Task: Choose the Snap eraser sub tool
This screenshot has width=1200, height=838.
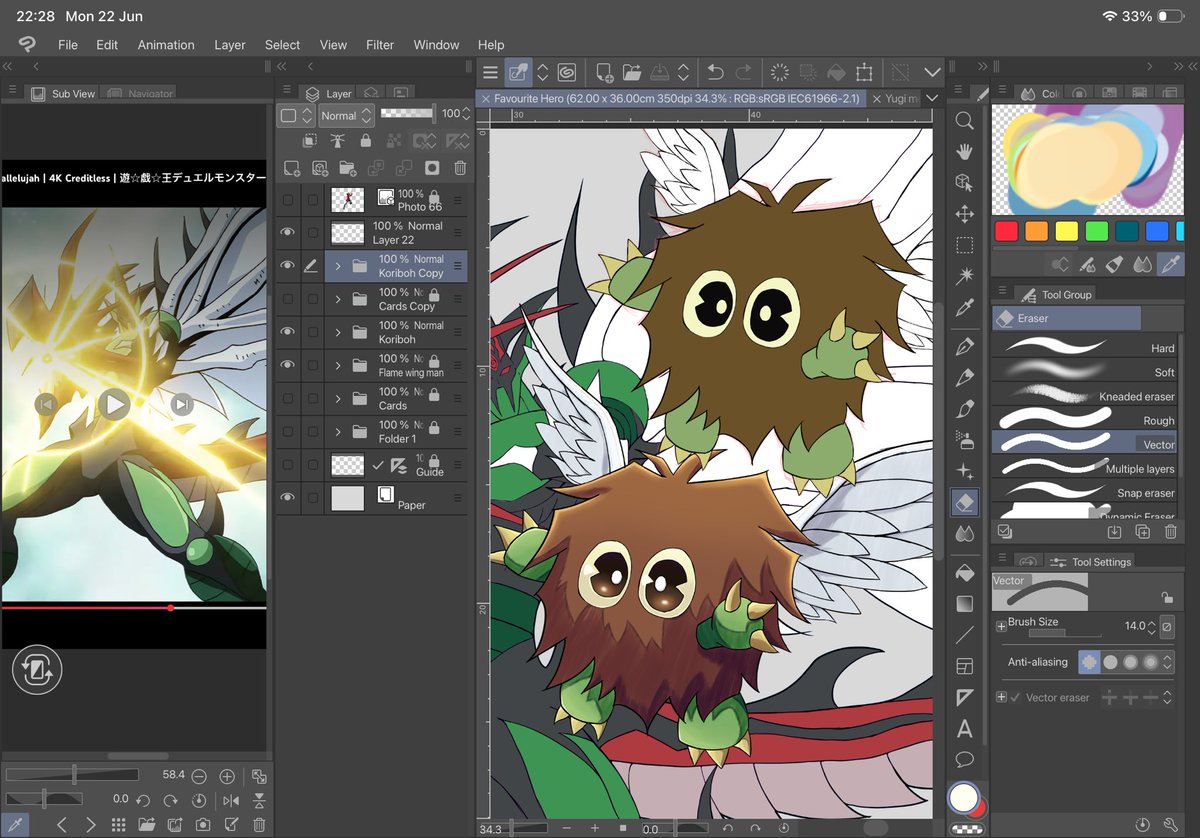Action: click(x=1085, y=492)
